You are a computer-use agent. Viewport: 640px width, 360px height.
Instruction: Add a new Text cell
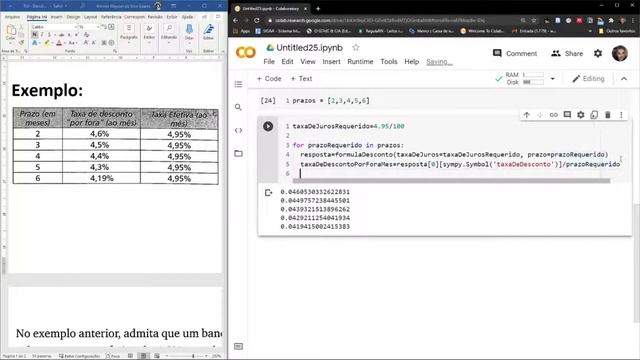coord(301,79)
